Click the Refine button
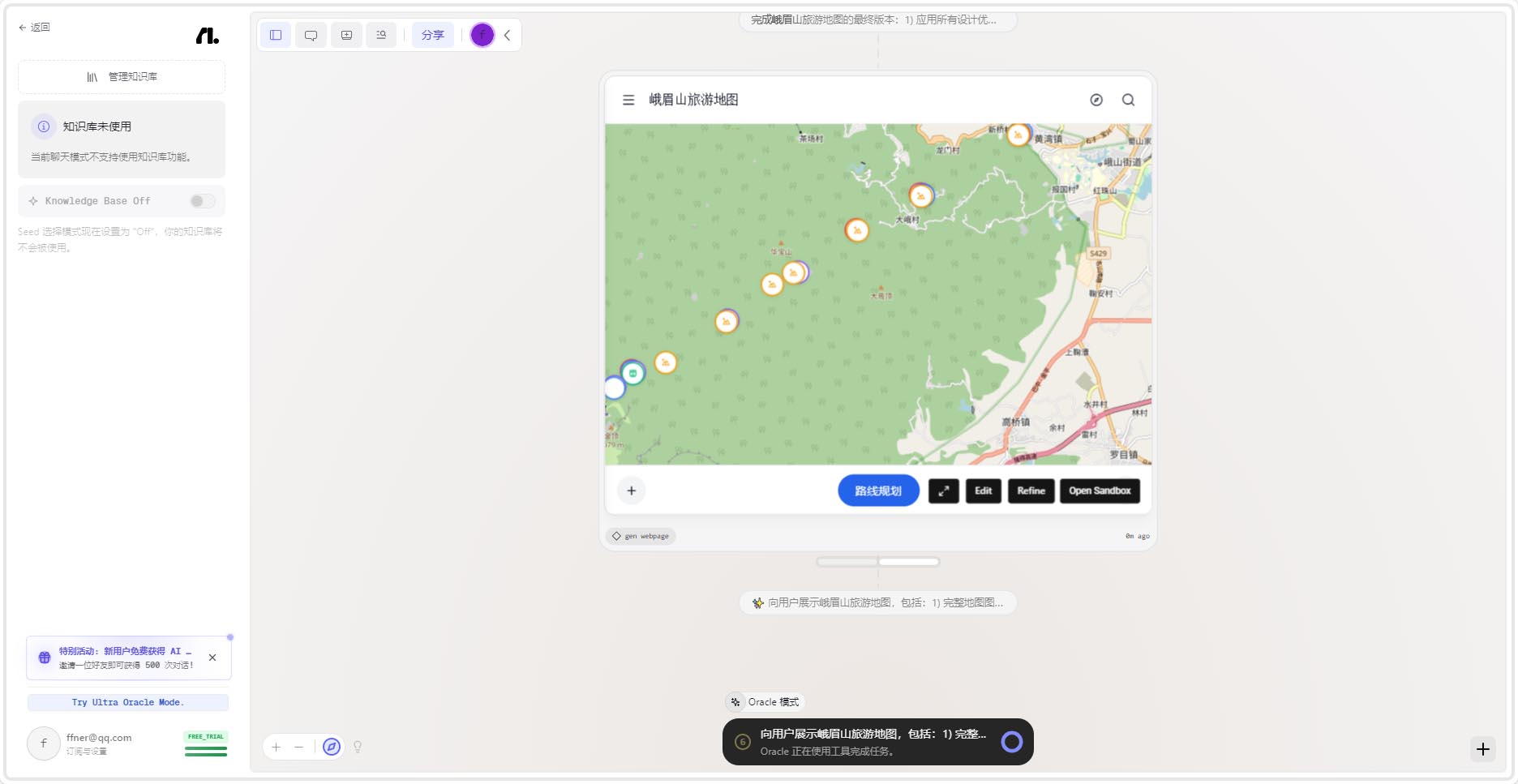The height and width of the screenshot is (784, 1518). (1031, 491)
